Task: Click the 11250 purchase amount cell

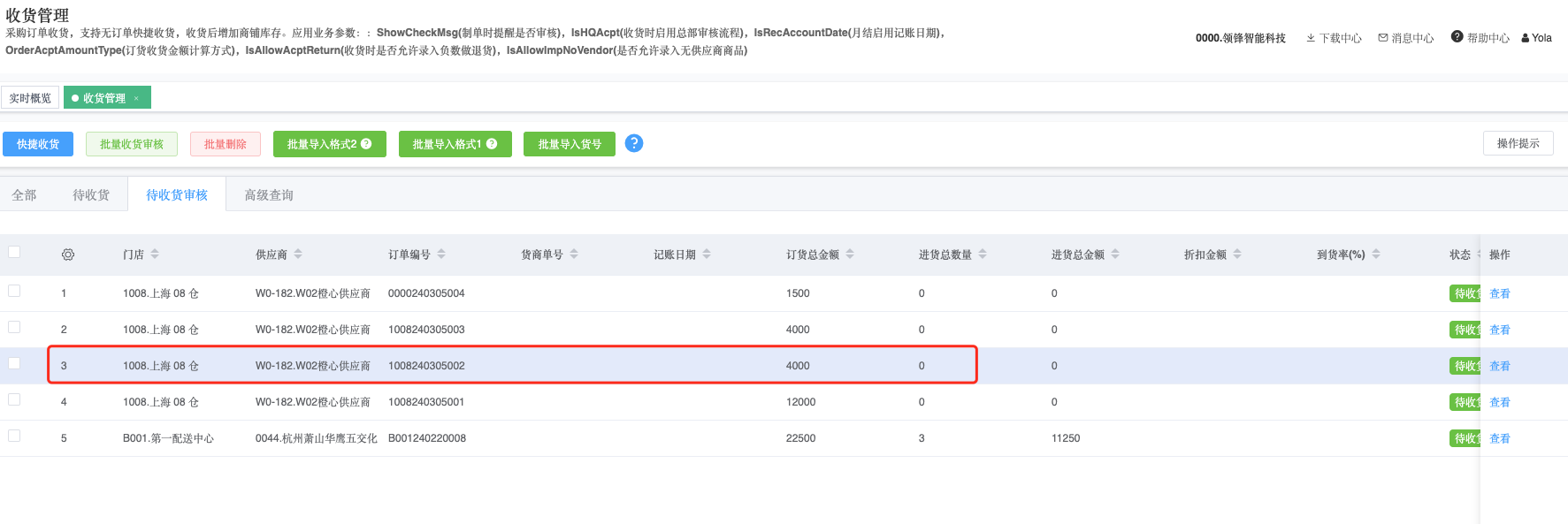Action: 1066,438
